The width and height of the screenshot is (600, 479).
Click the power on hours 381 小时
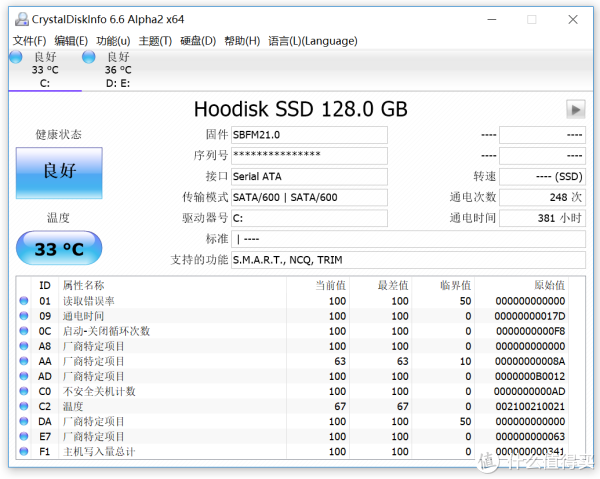pos(543,218)
